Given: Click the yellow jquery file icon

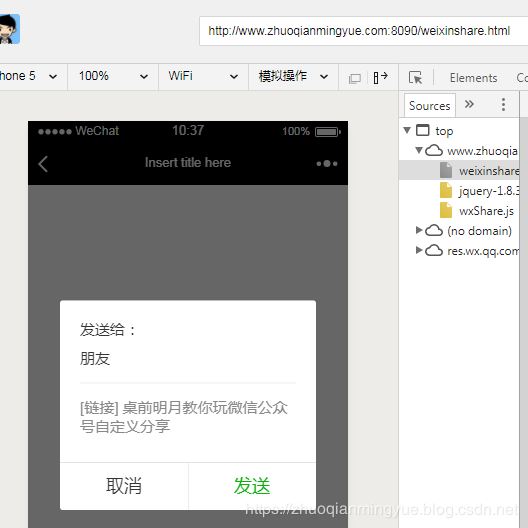Looking at the screenshot, I should [x=446, y=190].
